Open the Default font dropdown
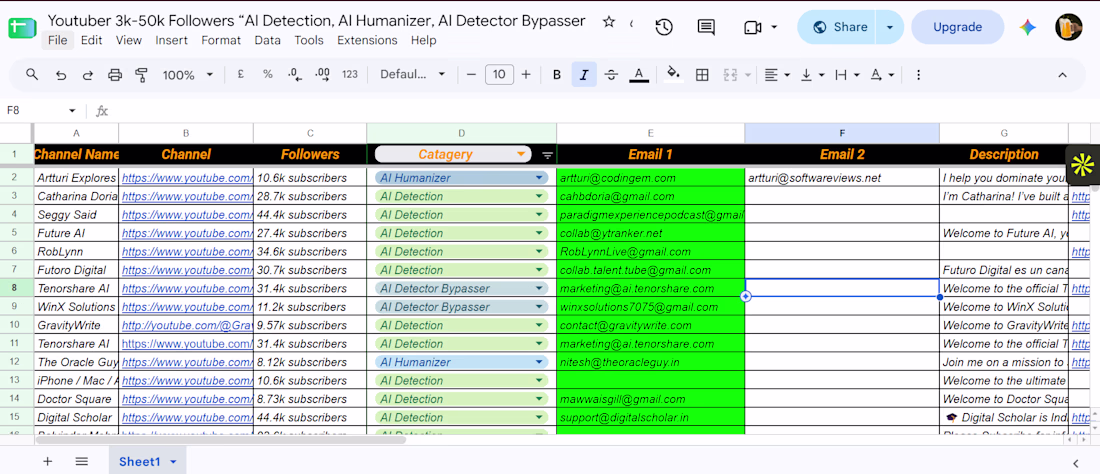 tap(412, 74)
